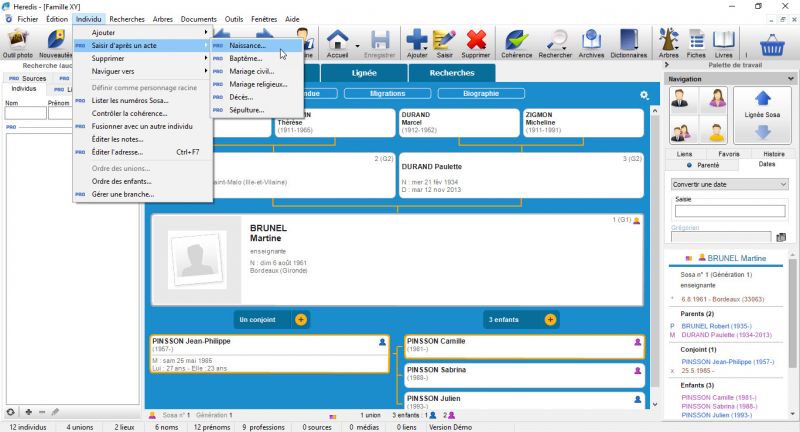
Task: Click the Un conjoint button
Action: 262,320
